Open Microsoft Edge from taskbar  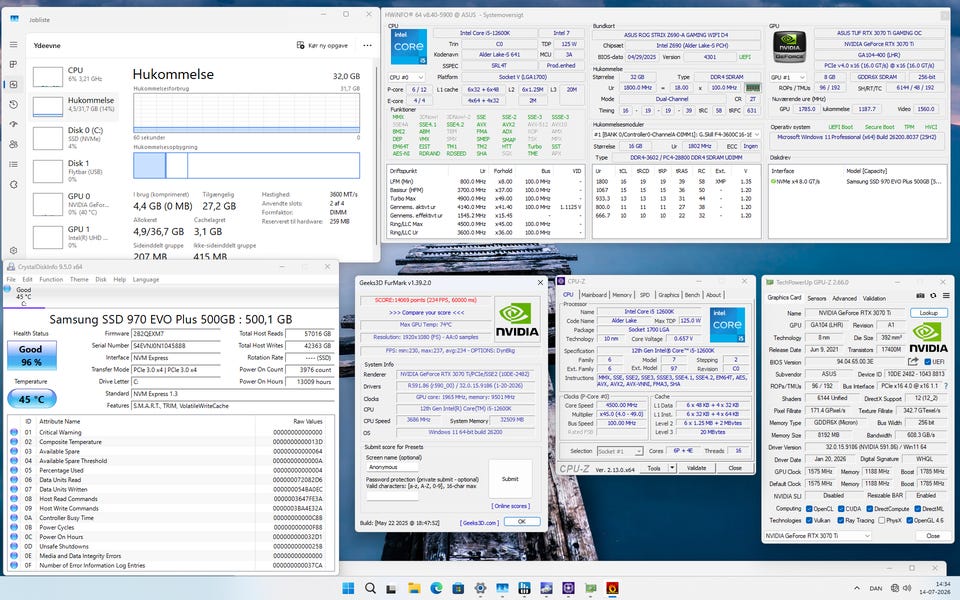pyautogui.click(x=436, y=588)
